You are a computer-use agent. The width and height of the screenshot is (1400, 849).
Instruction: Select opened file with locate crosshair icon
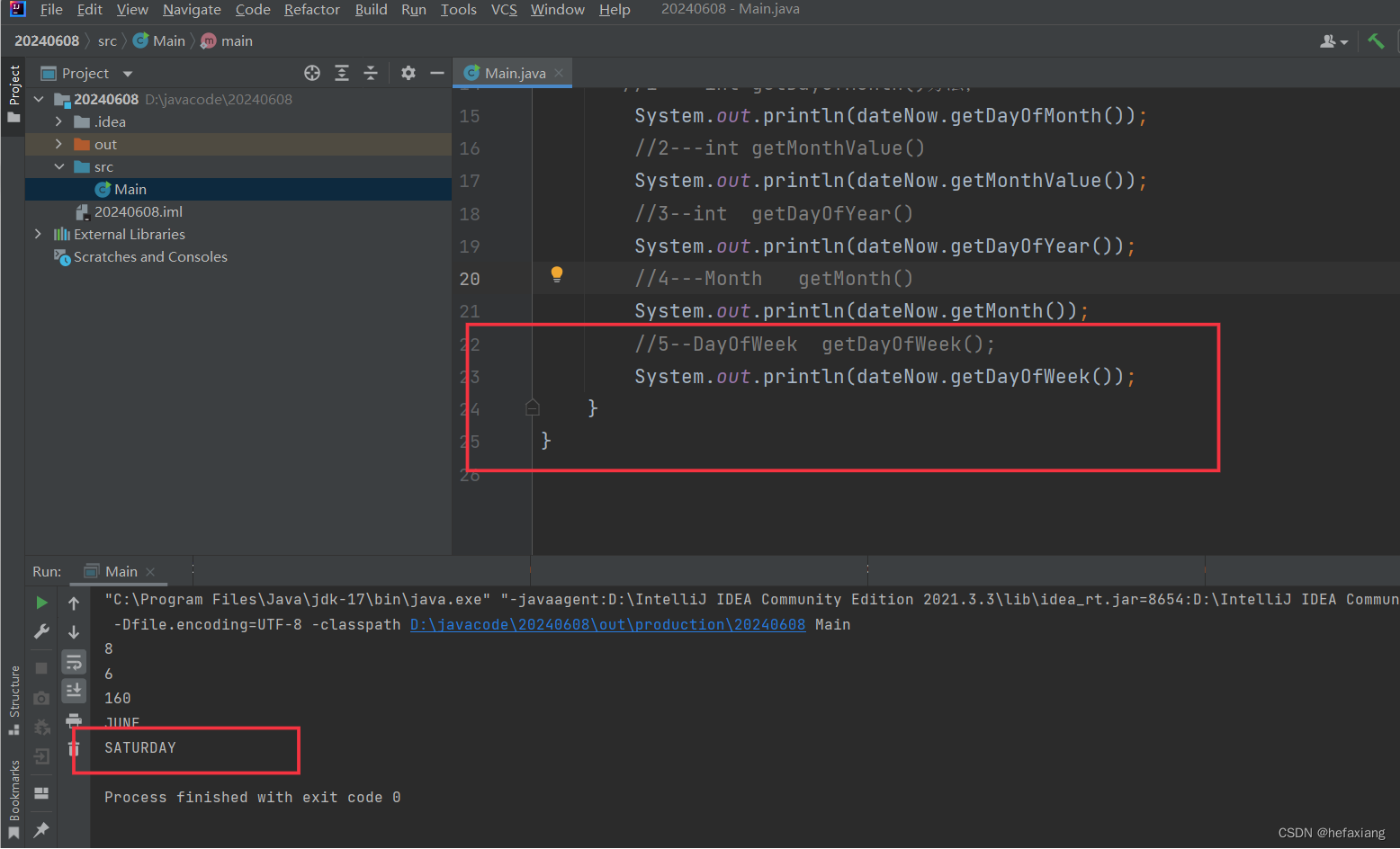point(312,73)
